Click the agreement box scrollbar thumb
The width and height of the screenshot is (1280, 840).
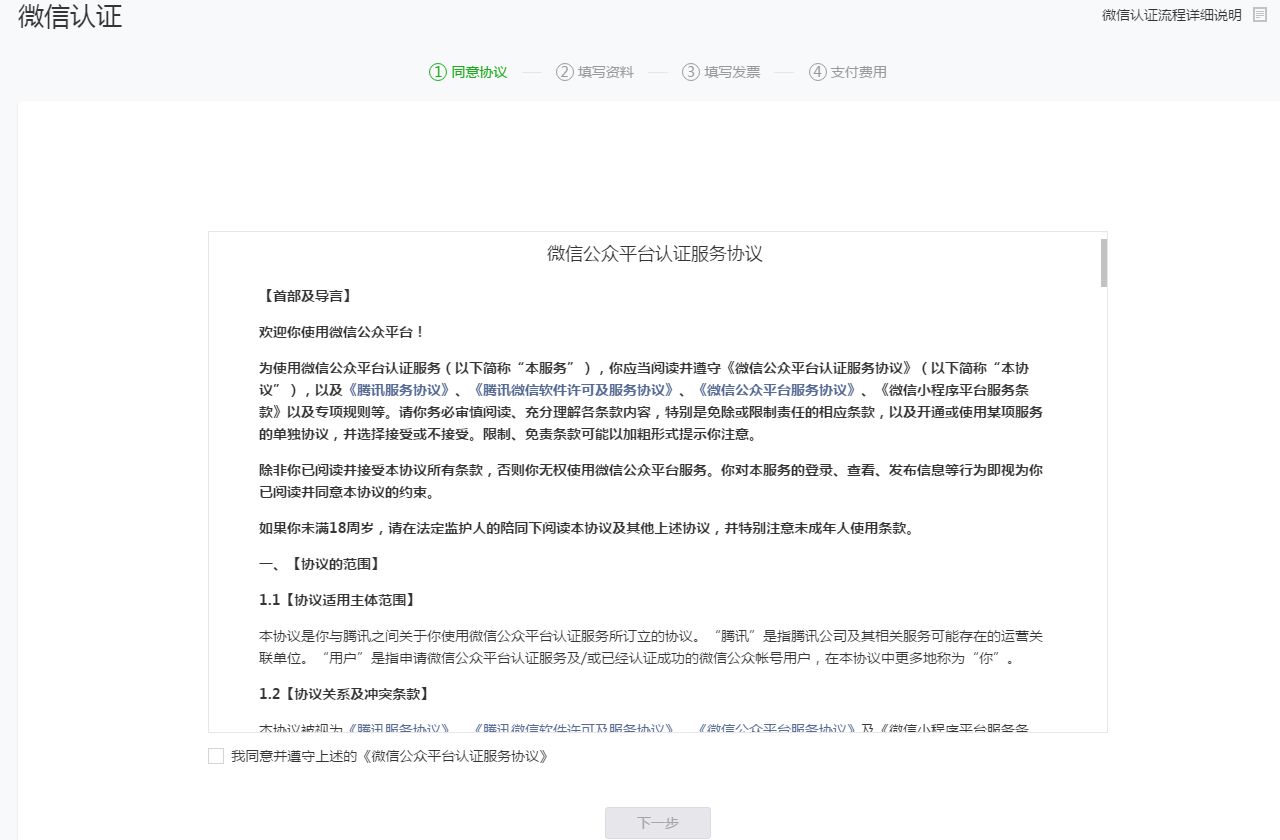point(1104,262)
